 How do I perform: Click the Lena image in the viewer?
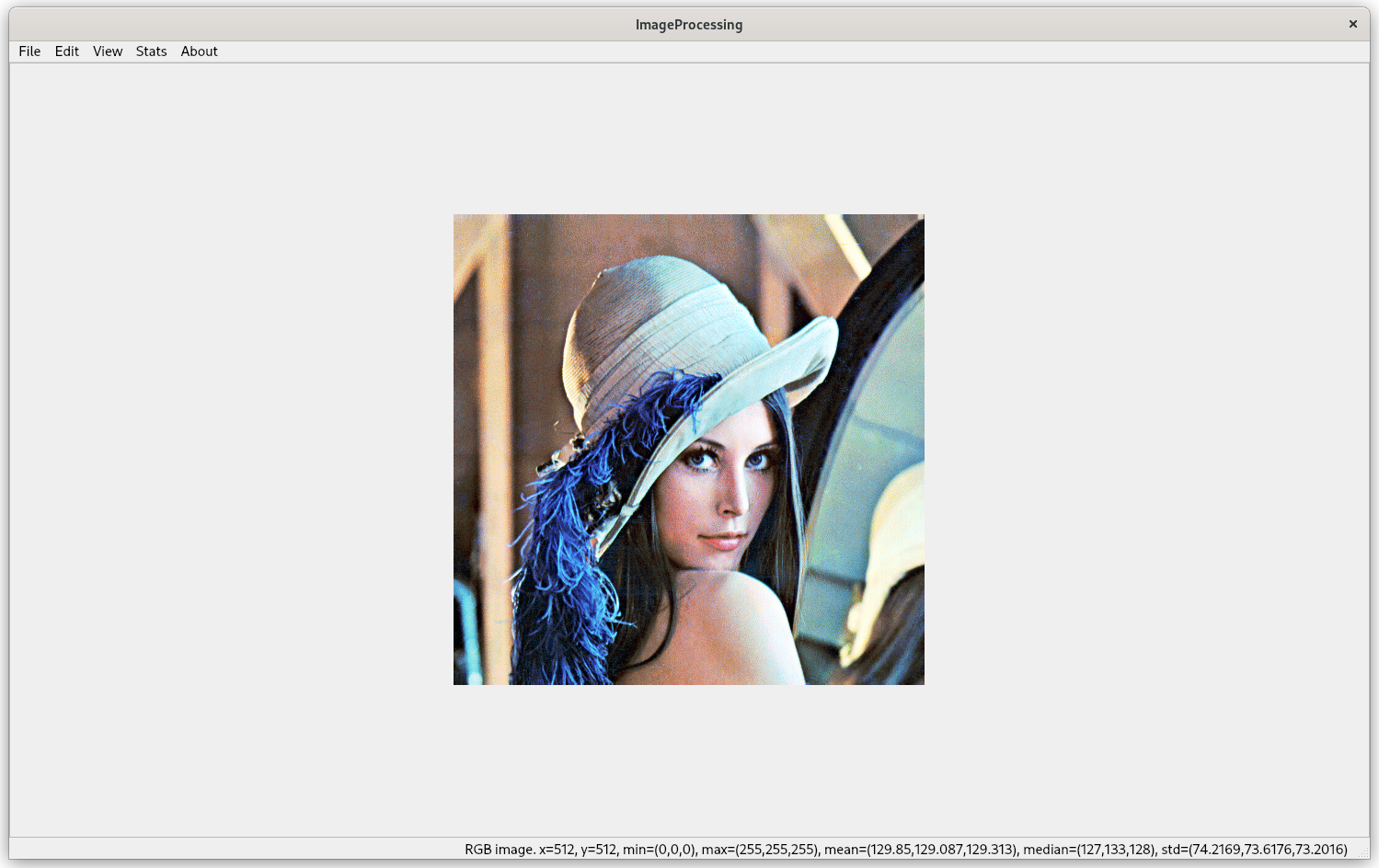coord(689,450)
